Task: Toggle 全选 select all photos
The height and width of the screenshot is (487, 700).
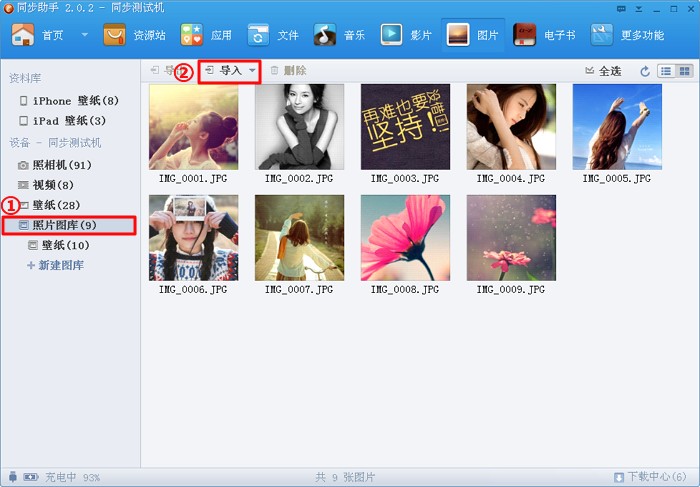Action: pyautogui.click(x=603, y=71)
